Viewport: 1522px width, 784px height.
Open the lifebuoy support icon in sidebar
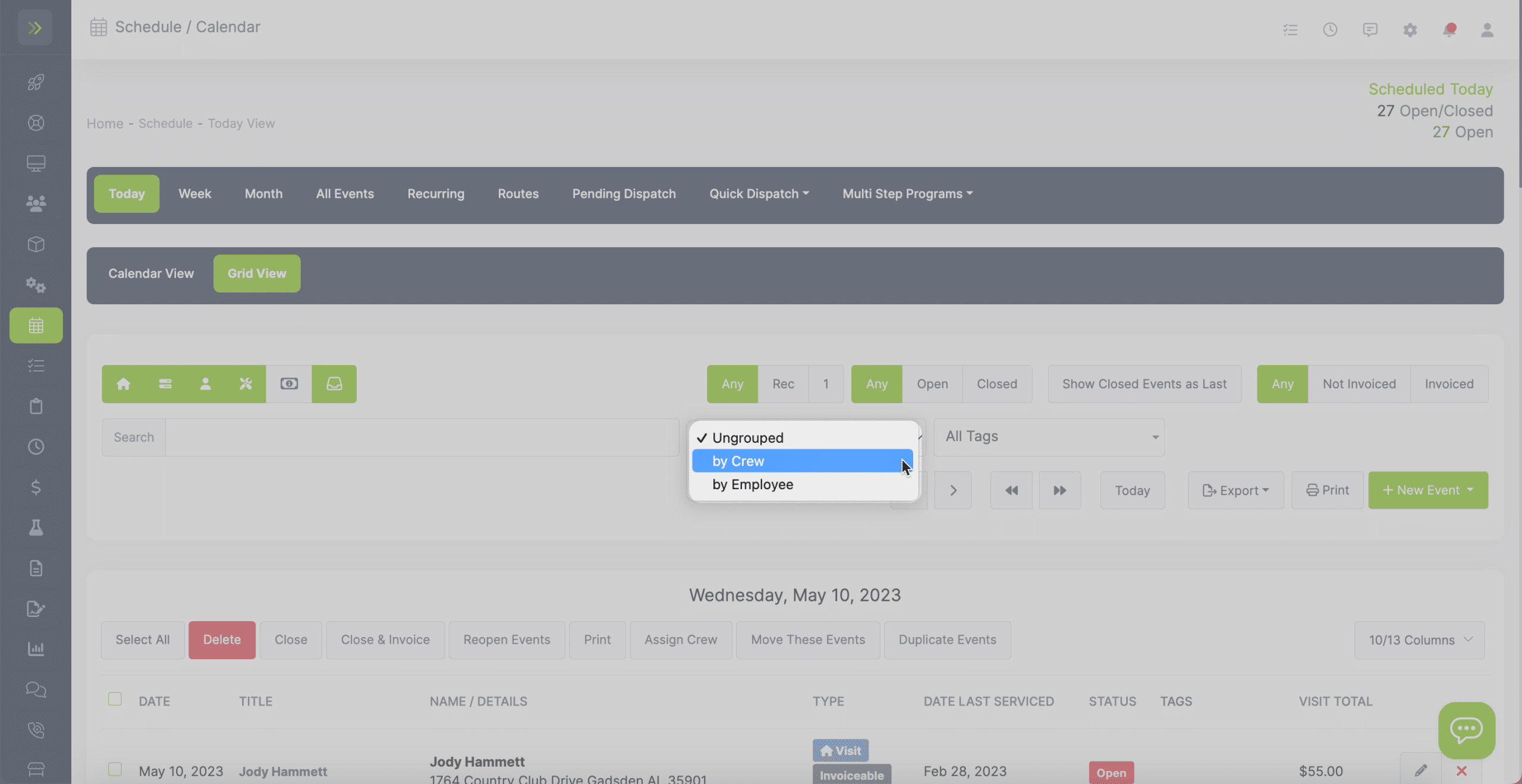(36, 123)
